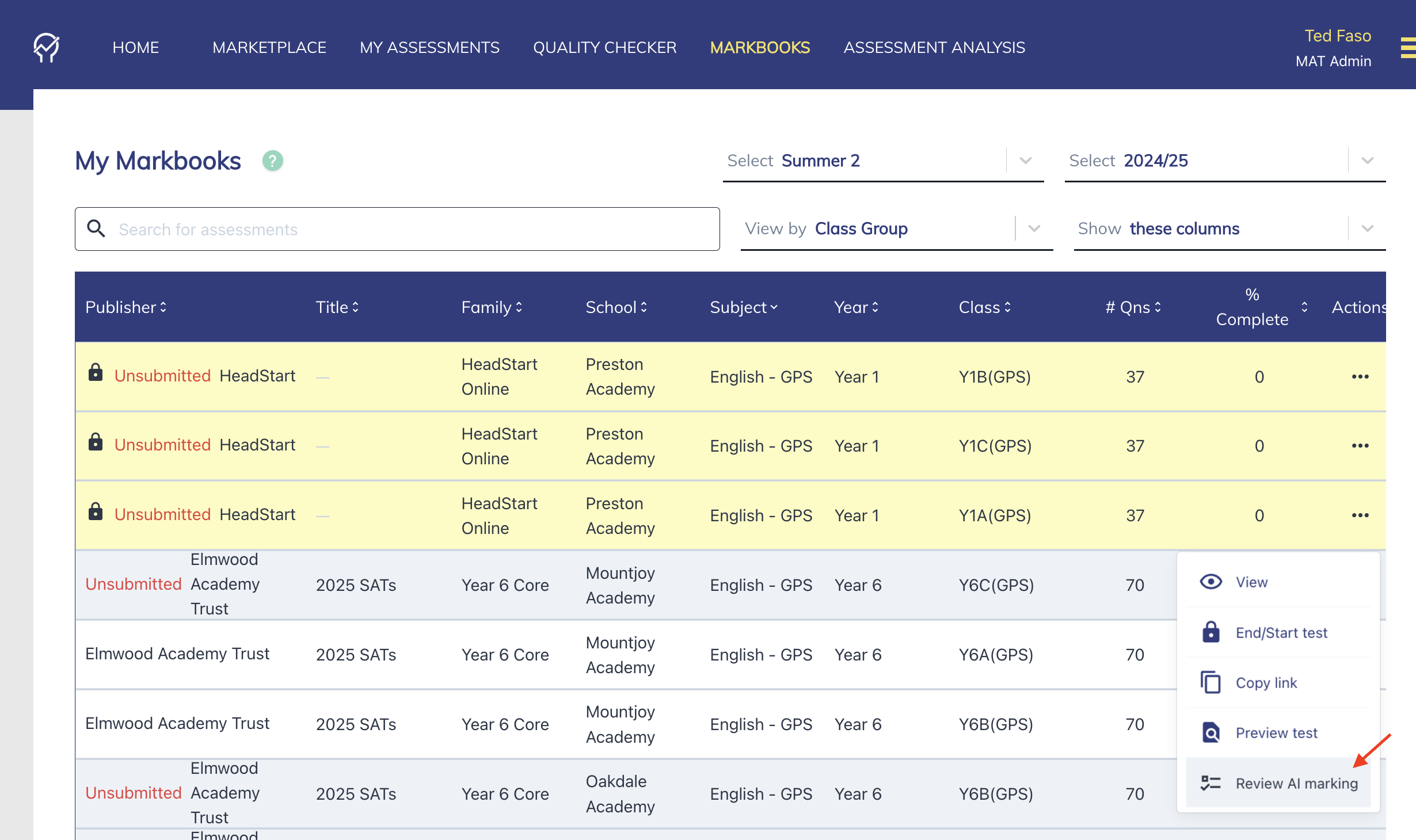Click the checklist icon for Review AI marking
This screenshot has height=840, width=1416.
pos(1211,783)
